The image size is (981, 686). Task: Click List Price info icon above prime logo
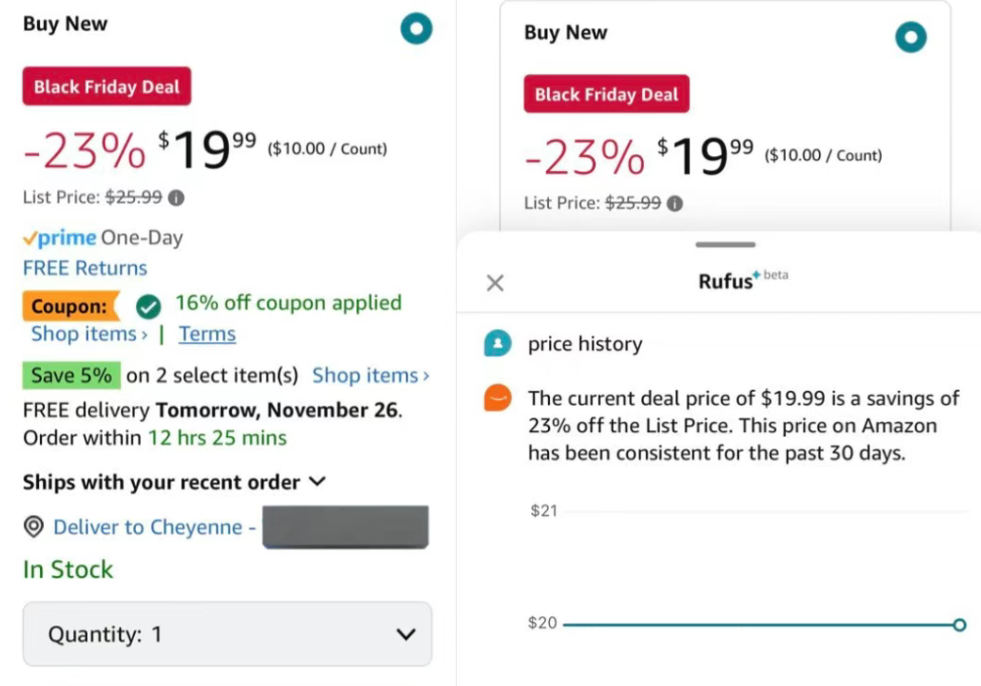[176, 198]
